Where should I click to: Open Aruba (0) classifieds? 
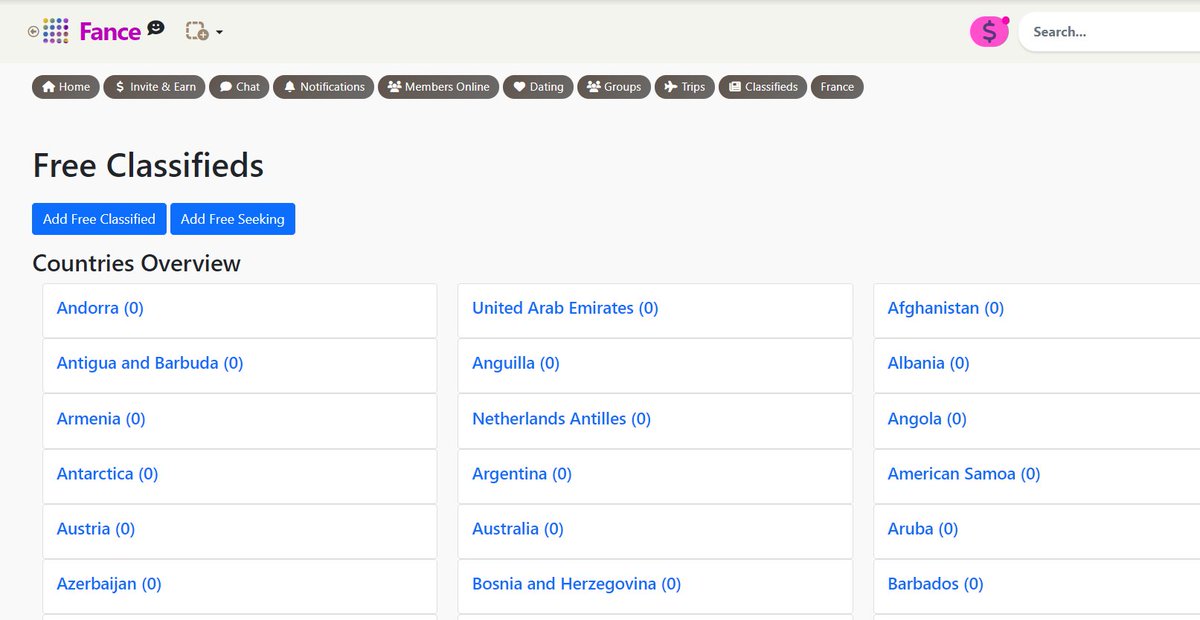pyautogui.click(x=923, y=529)
